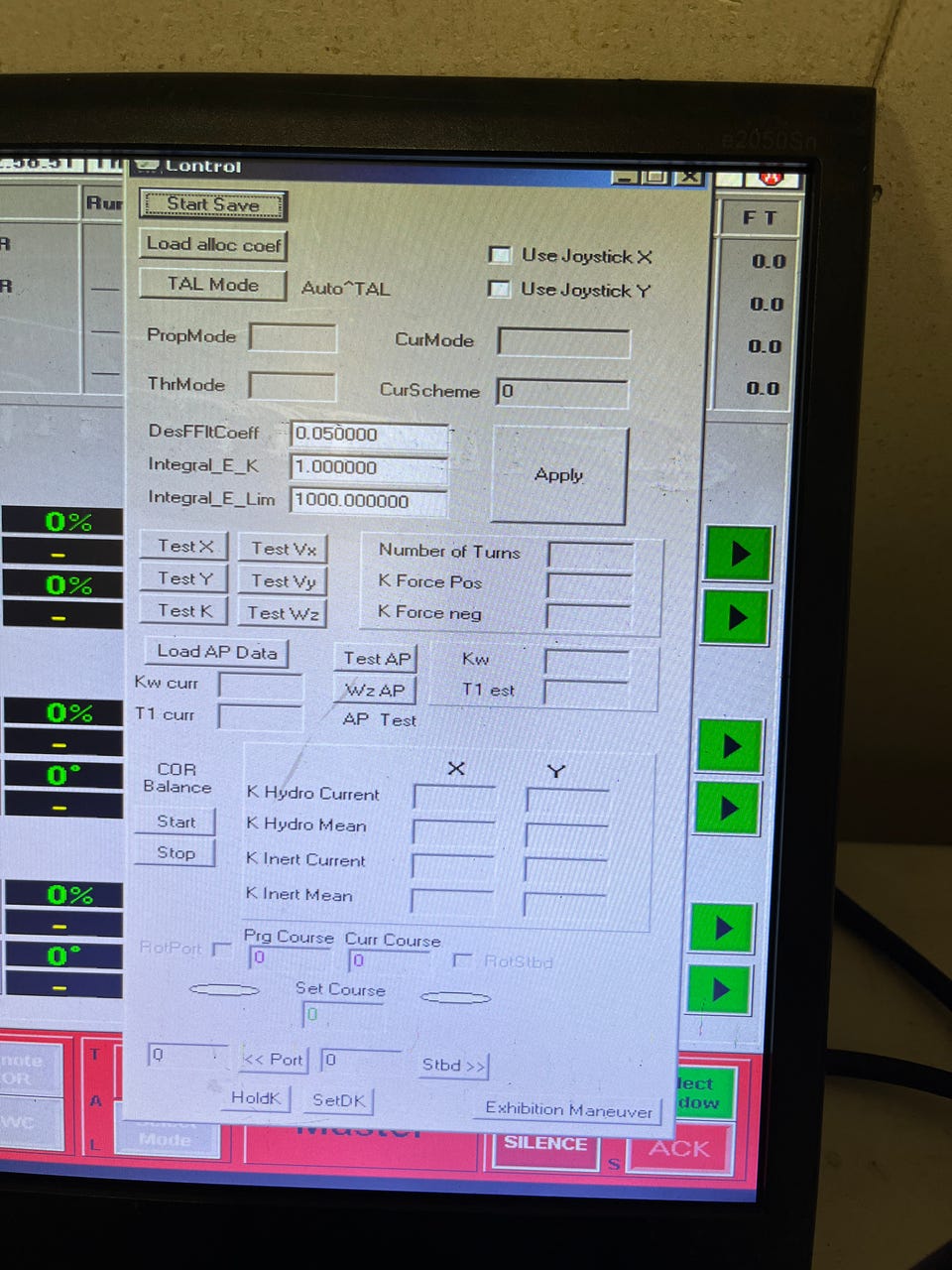The height and width of the screenshot is (1270, 952).
Task: Click K Hydro Current Y field
Action: [x=567, y=800]
